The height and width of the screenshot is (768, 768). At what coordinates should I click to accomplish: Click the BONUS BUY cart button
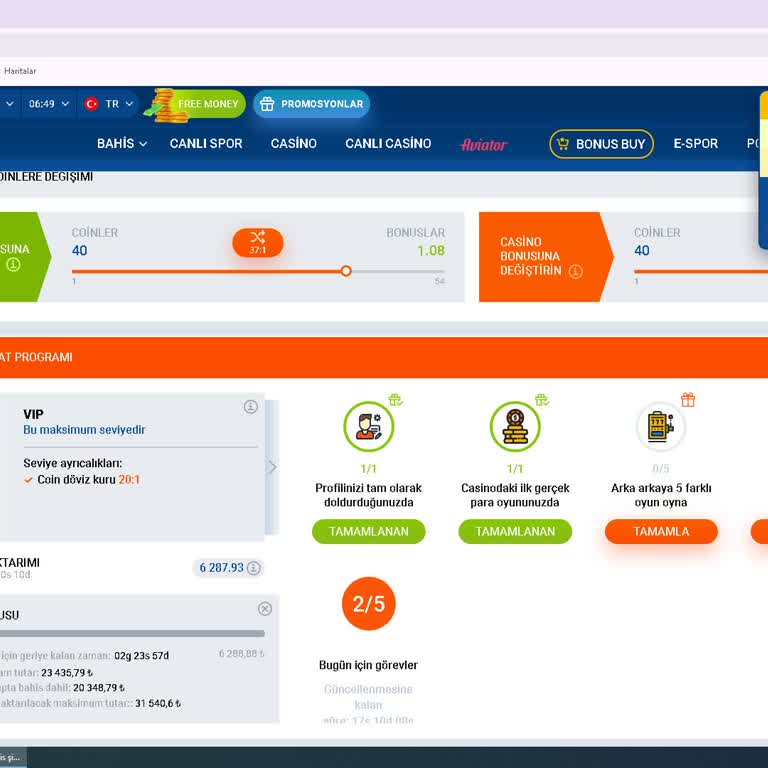[601, 144]
